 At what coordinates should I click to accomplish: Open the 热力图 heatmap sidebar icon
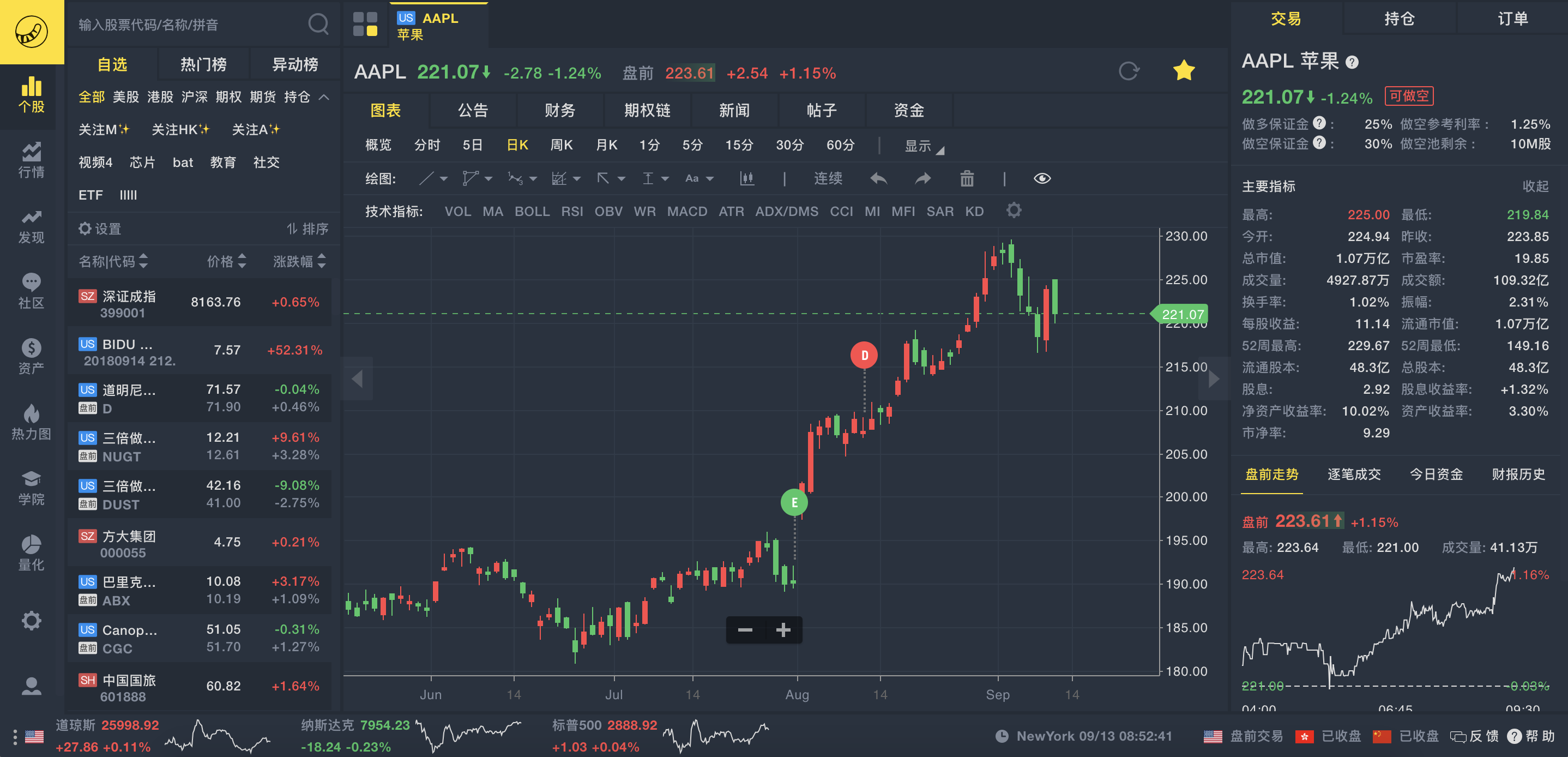[31, 422]
